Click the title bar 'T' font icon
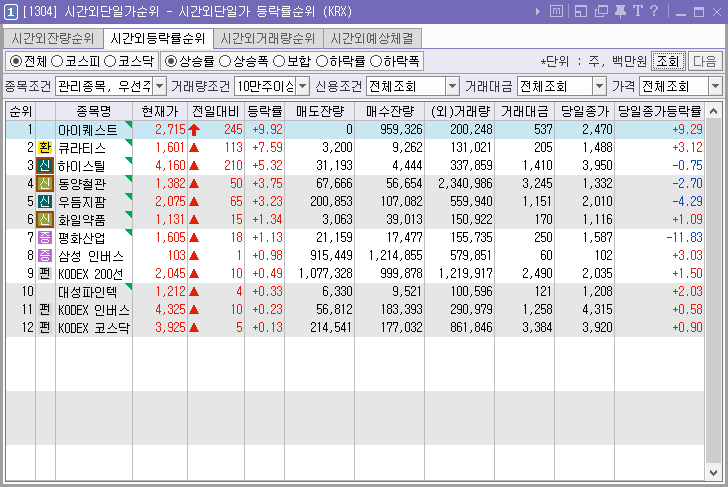This screenshot has height=487, width=728. pos(638,11)
